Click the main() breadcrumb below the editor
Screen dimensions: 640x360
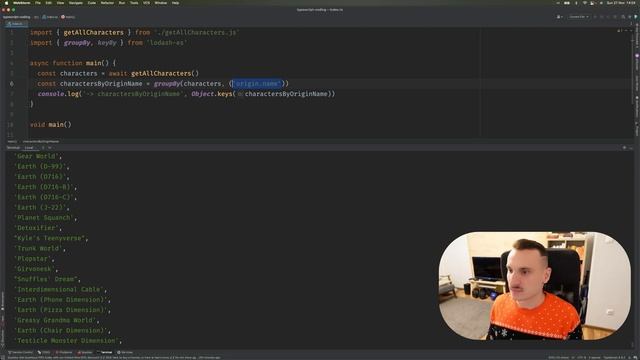(12, 142)
